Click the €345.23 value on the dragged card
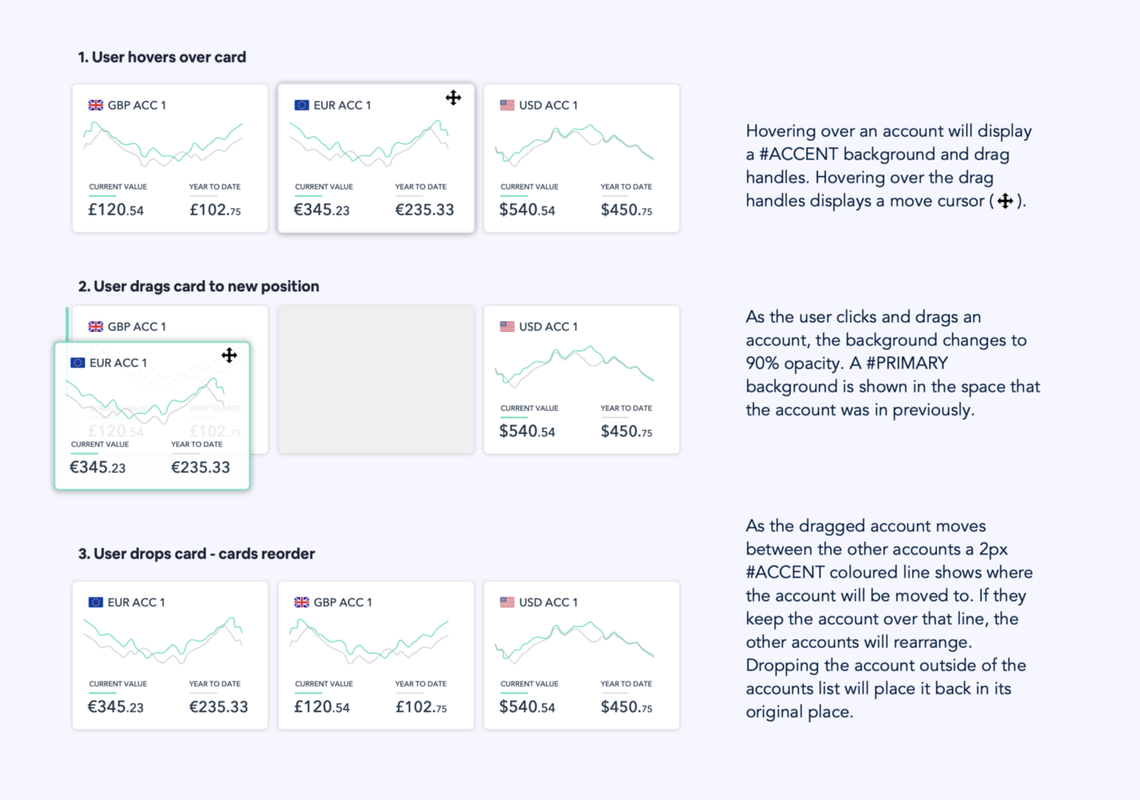The height and width of the screenshot is (800, 1140). tap(98, 467)
